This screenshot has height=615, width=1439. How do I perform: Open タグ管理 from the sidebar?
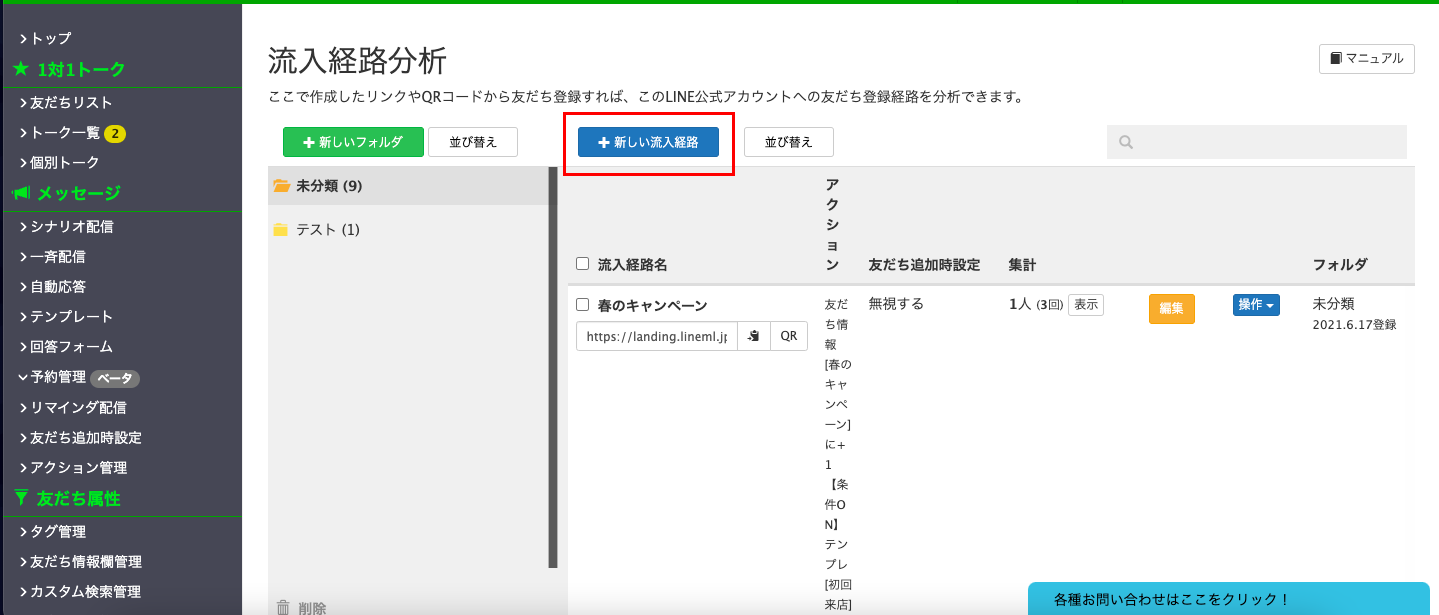pos(58,532)
